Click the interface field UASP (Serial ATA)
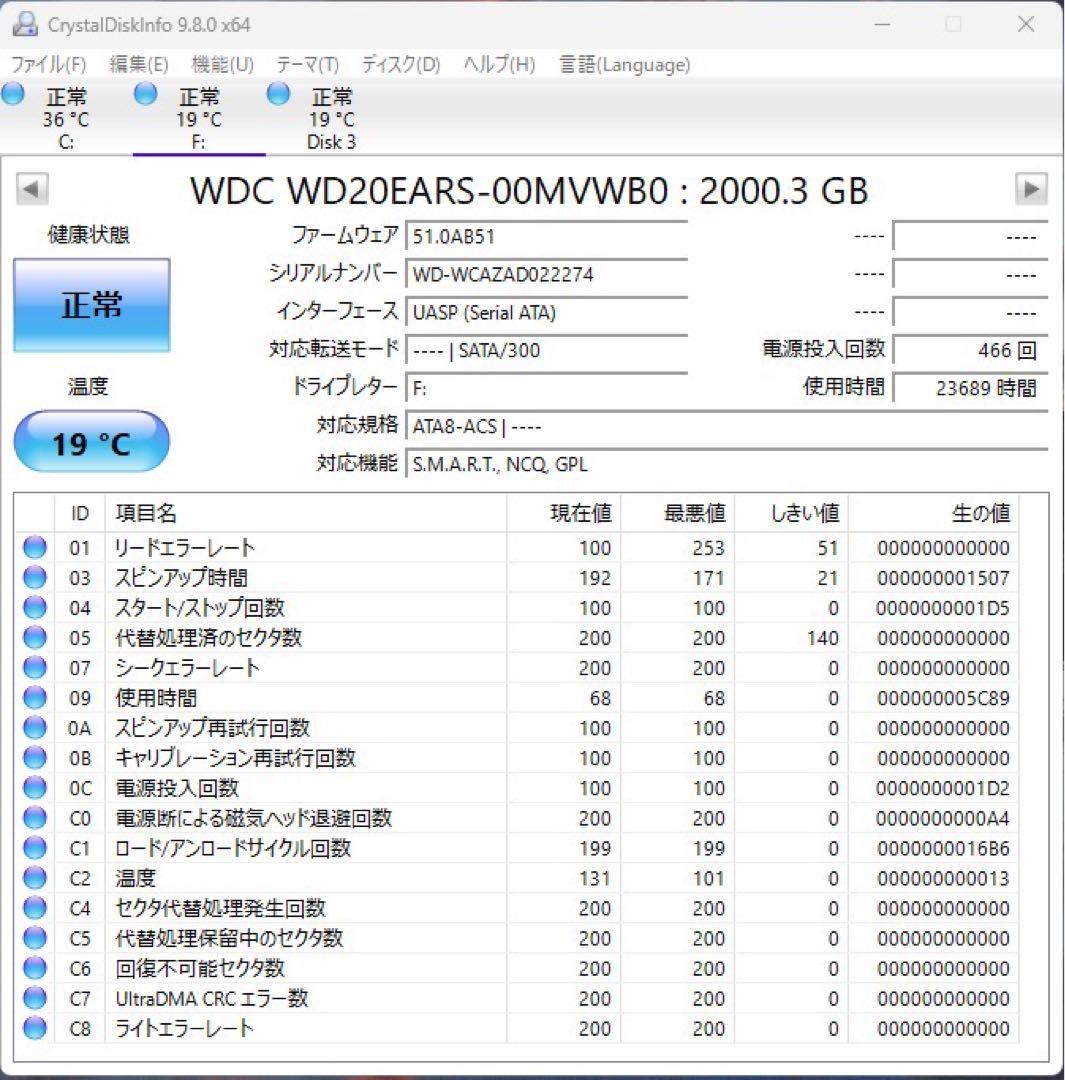1065x1080 pixels. click(x=547, y=312)
